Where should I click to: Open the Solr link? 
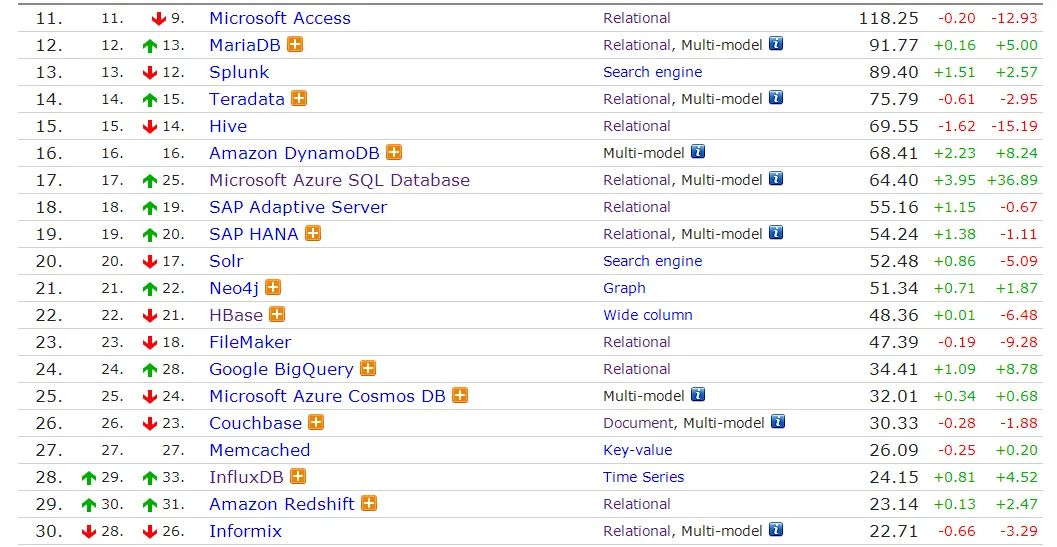pos(226,261)
